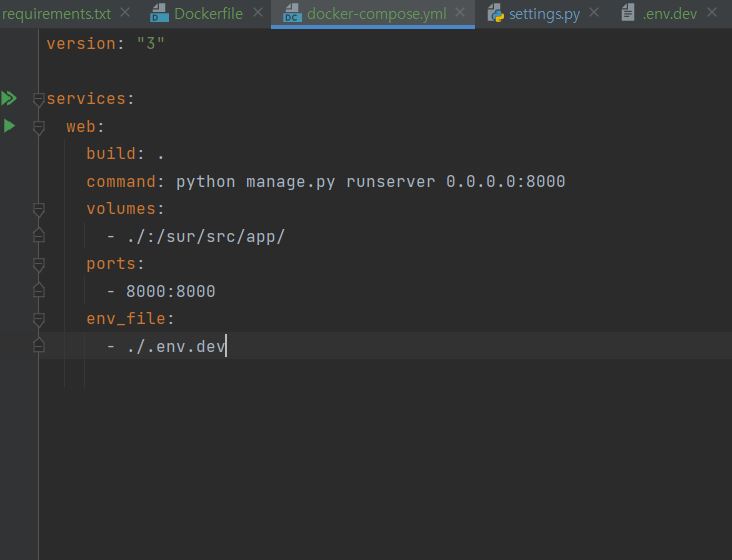This screenshot has height=560, width=732.
Task: Collapse the web block fold marker
Action: click(x=39, y=127)
